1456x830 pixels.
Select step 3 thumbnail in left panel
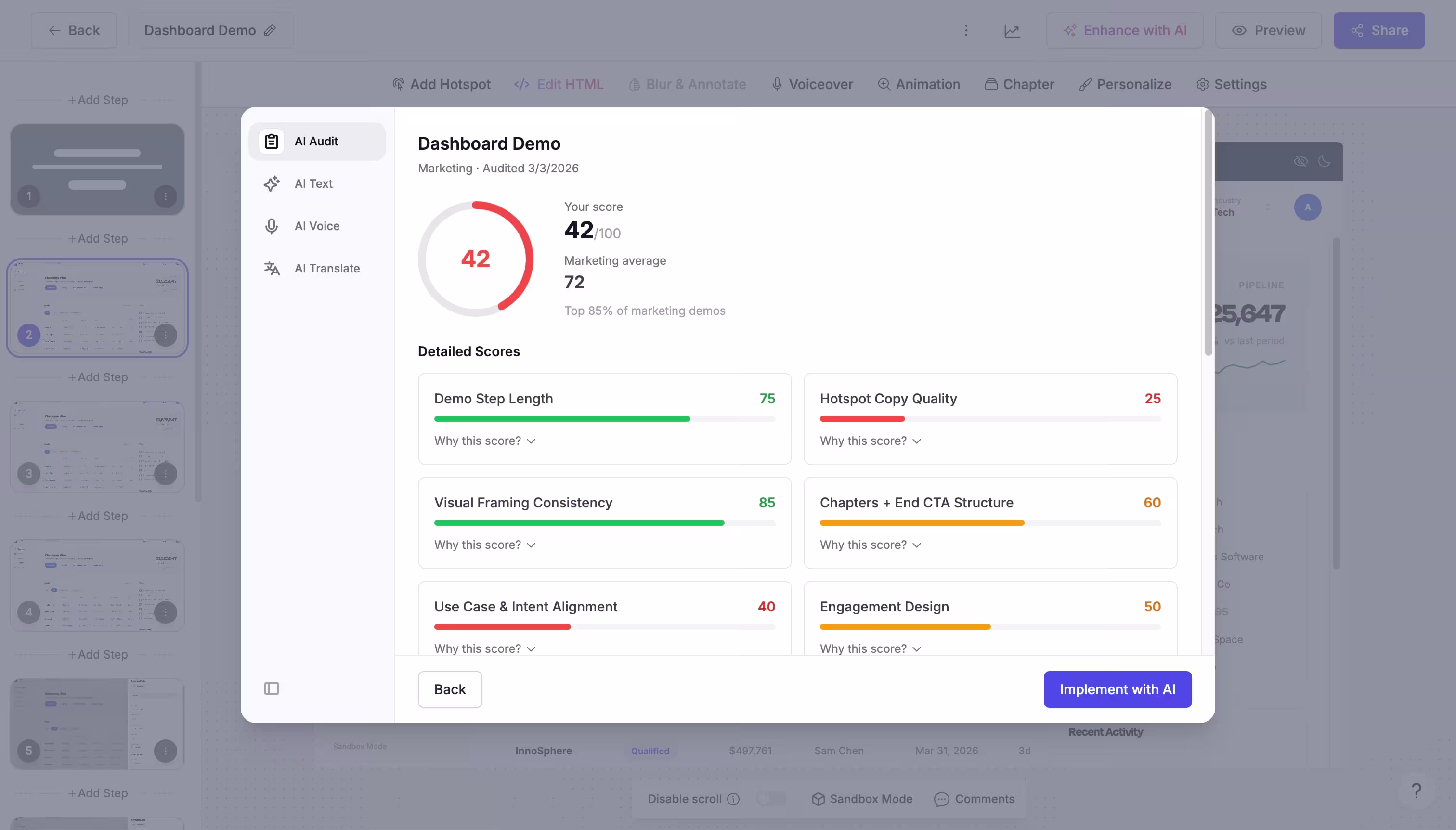[x=97, y=446]
